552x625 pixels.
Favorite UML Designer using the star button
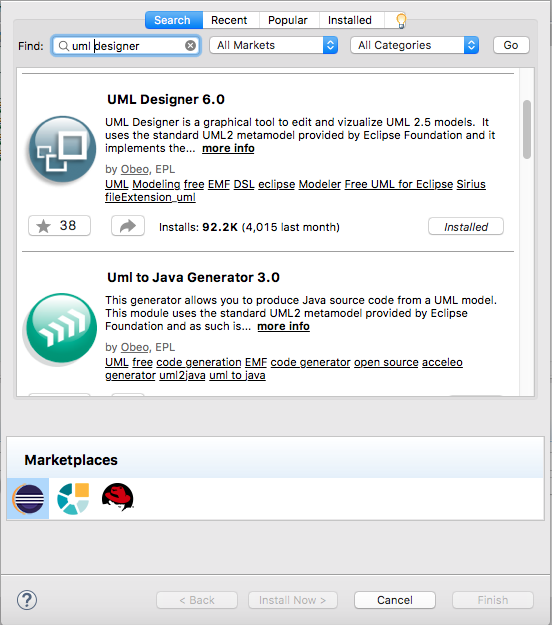pos(59,226)
